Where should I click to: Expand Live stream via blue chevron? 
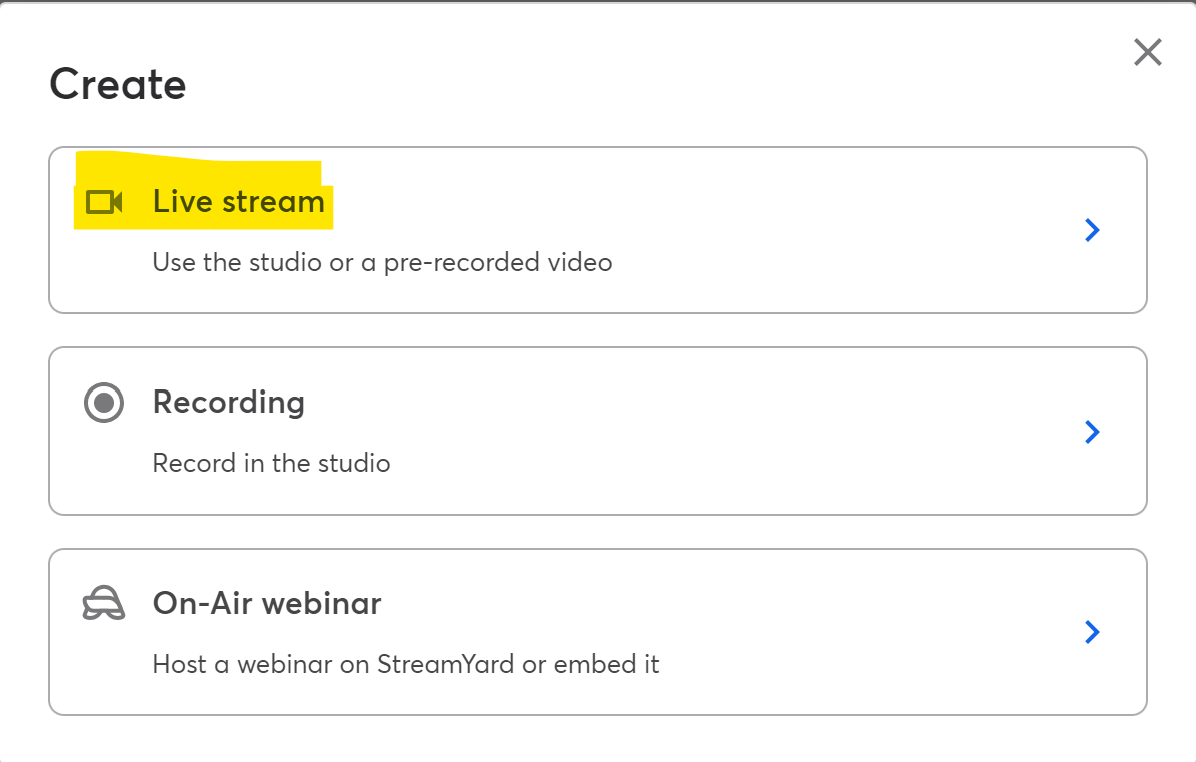coord(1092,230)
